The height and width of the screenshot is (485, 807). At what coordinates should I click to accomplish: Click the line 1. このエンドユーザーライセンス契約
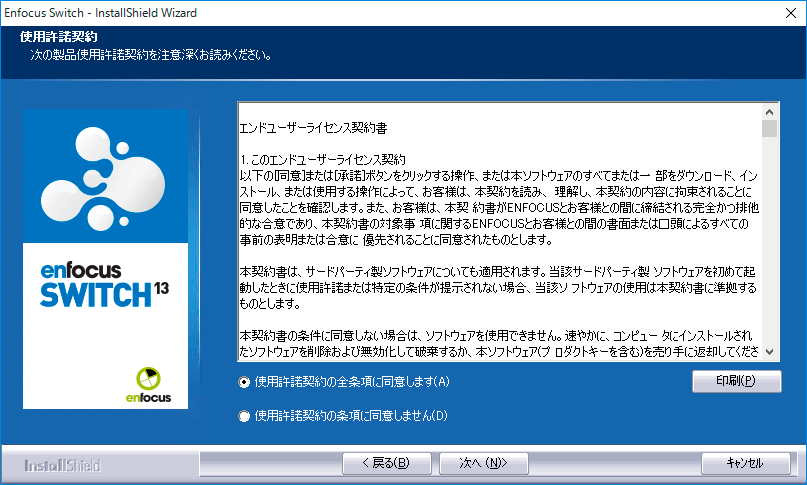pyautogui.click(x=323, y=160)
